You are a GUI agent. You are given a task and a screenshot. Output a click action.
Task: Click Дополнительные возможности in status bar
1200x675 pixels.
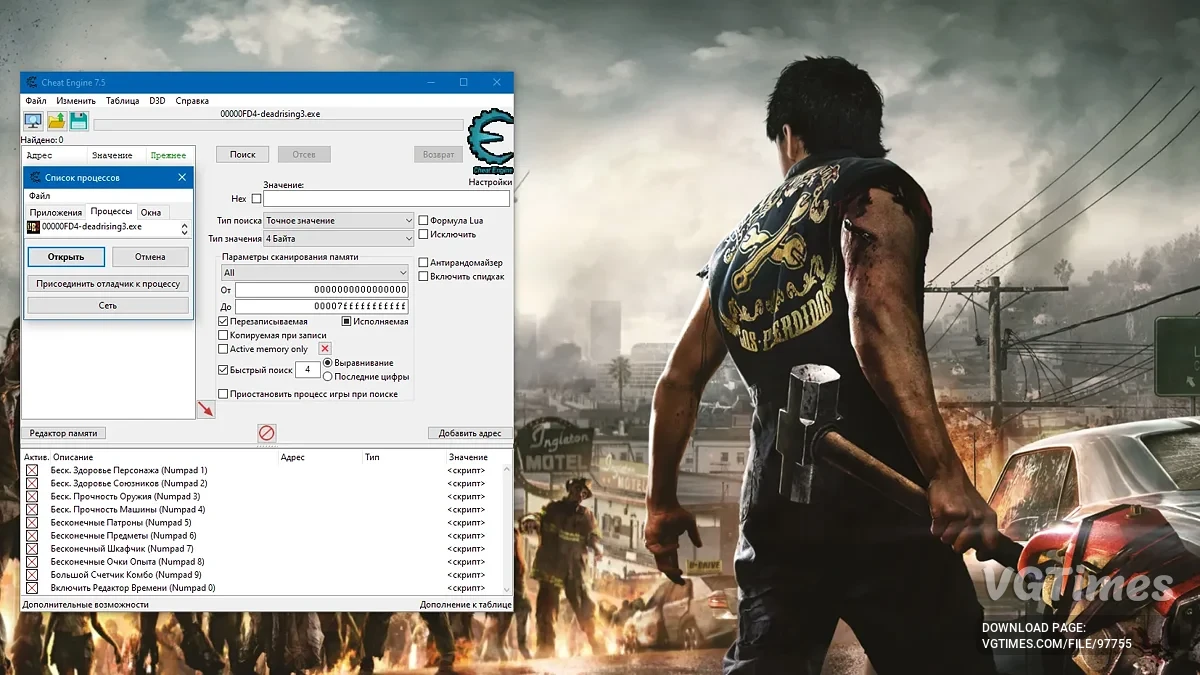point(86,605)
